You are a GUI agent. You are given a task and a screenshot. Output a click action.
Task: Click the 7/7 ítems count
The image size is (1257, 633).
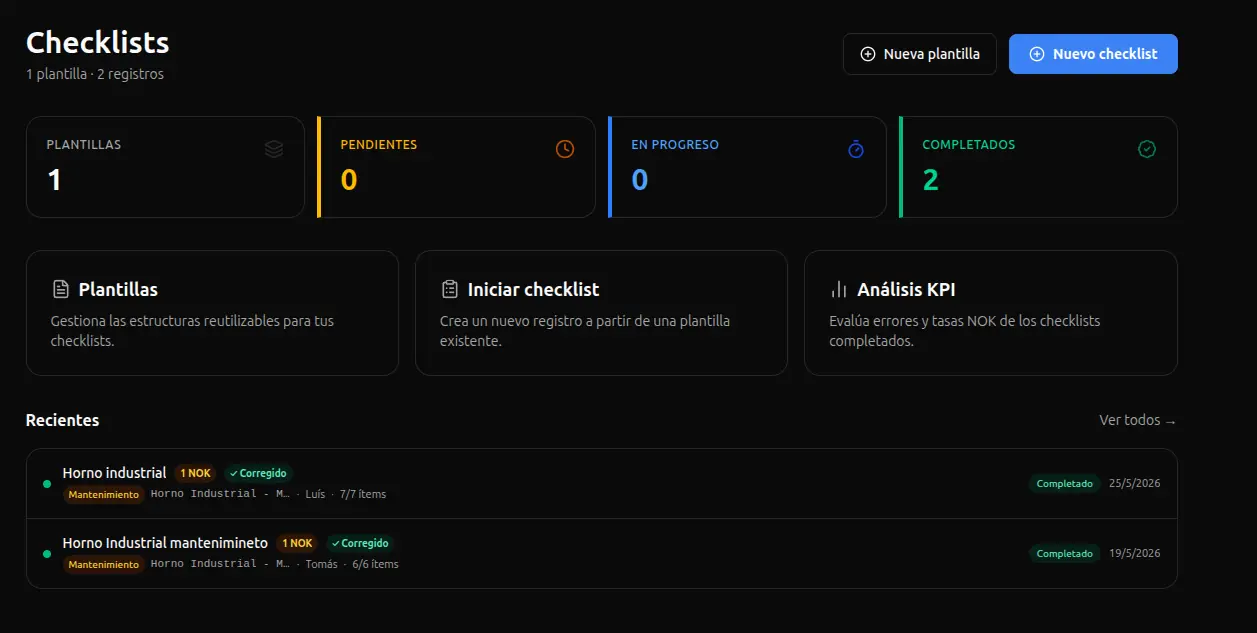(x=363, y=494)
